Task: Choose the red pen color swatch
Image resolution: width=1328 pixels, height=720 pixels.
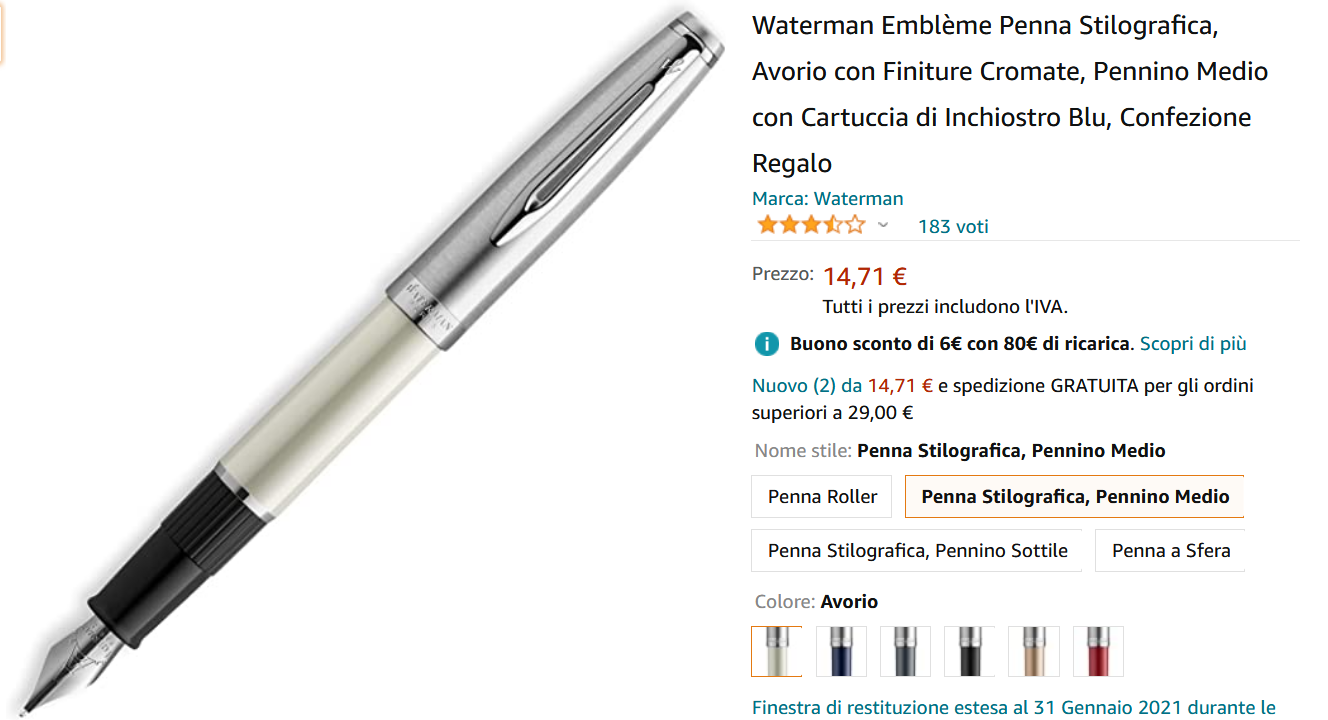Action: pyautogui.click(x=1098, y=651)
